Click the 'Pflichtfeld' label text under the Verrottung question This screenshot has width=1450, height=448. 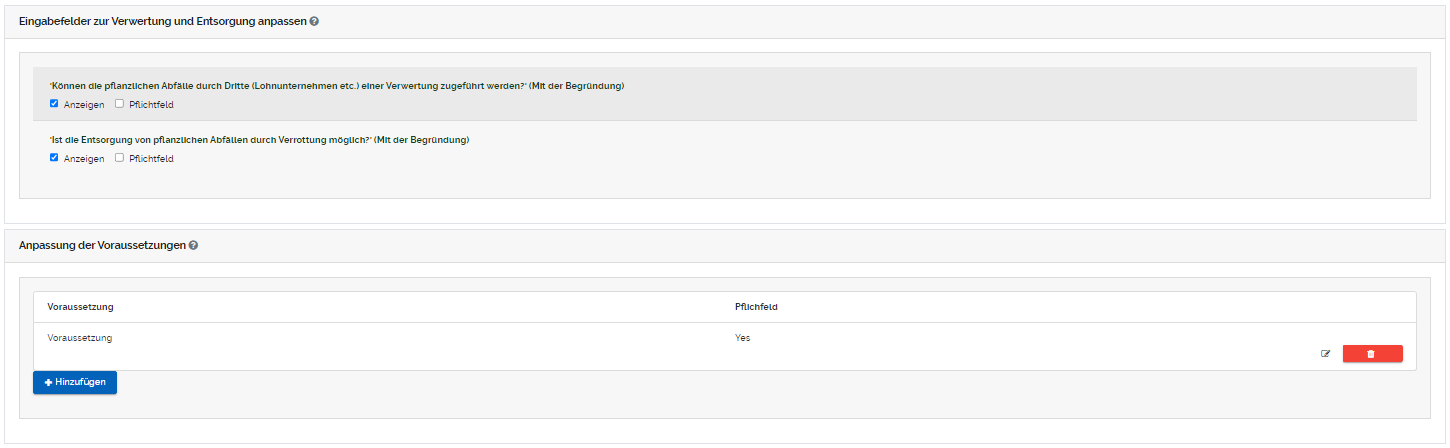pos(151,158)
